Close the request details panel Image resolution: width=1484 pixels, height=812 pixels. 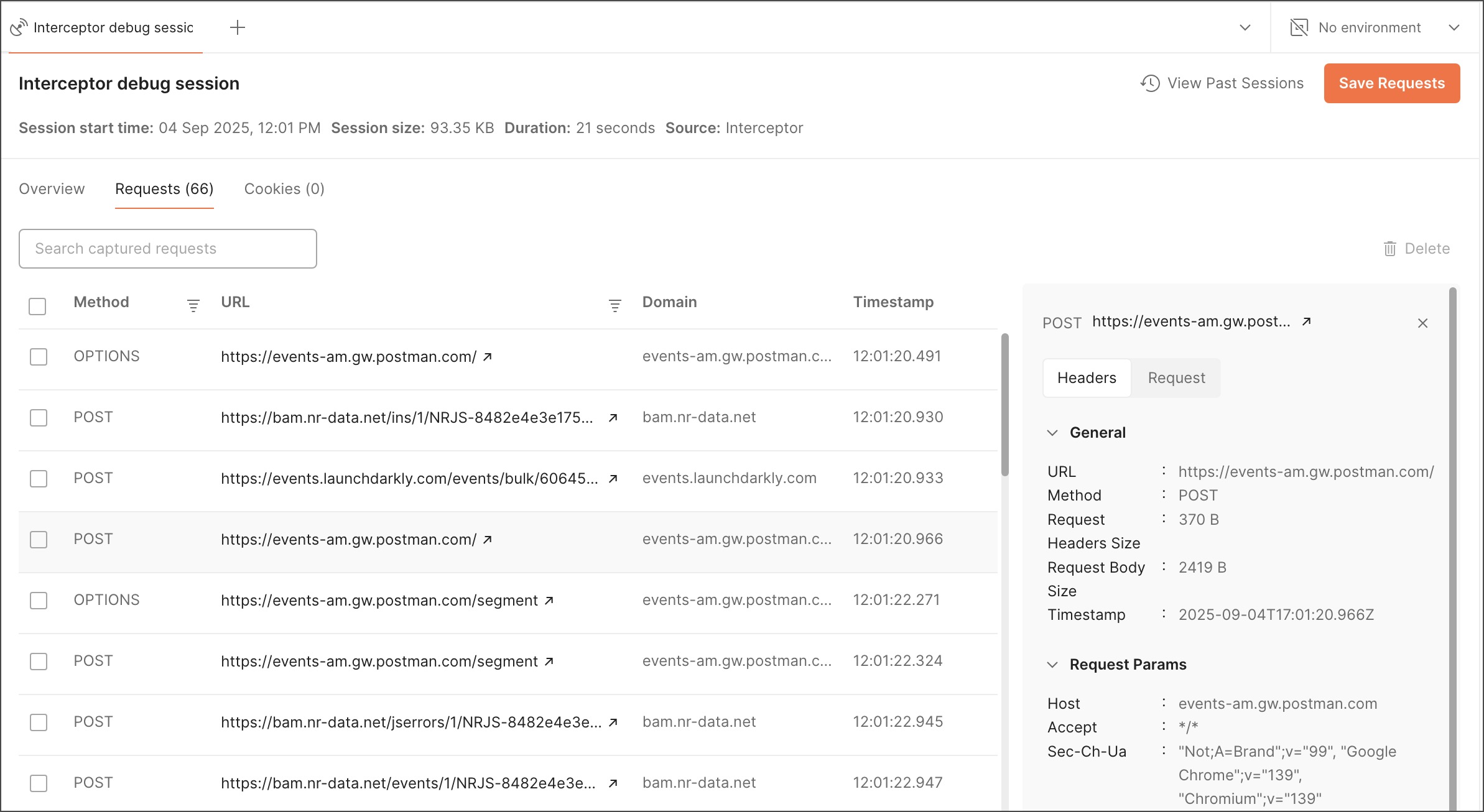click(x=1422, y=323)
